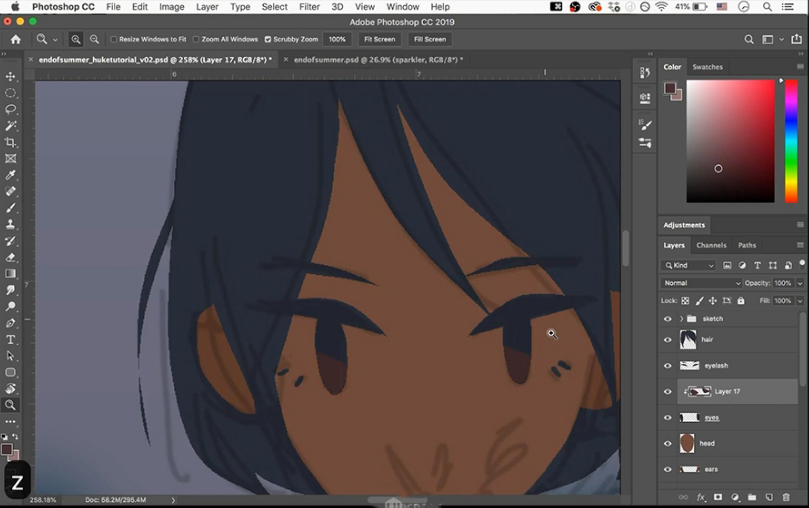
Task: Open the layer Kind filter dropdown
Action: 690,266
